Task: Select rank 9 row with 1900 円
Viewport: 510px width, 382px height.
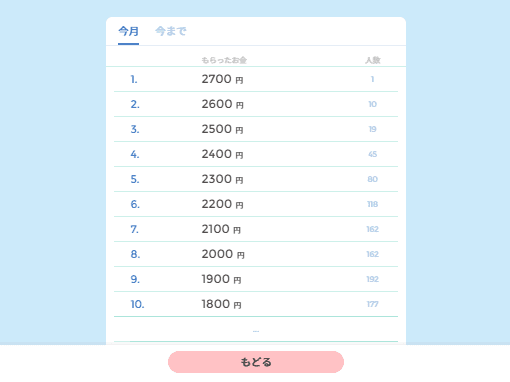Action: coord(256,279)
